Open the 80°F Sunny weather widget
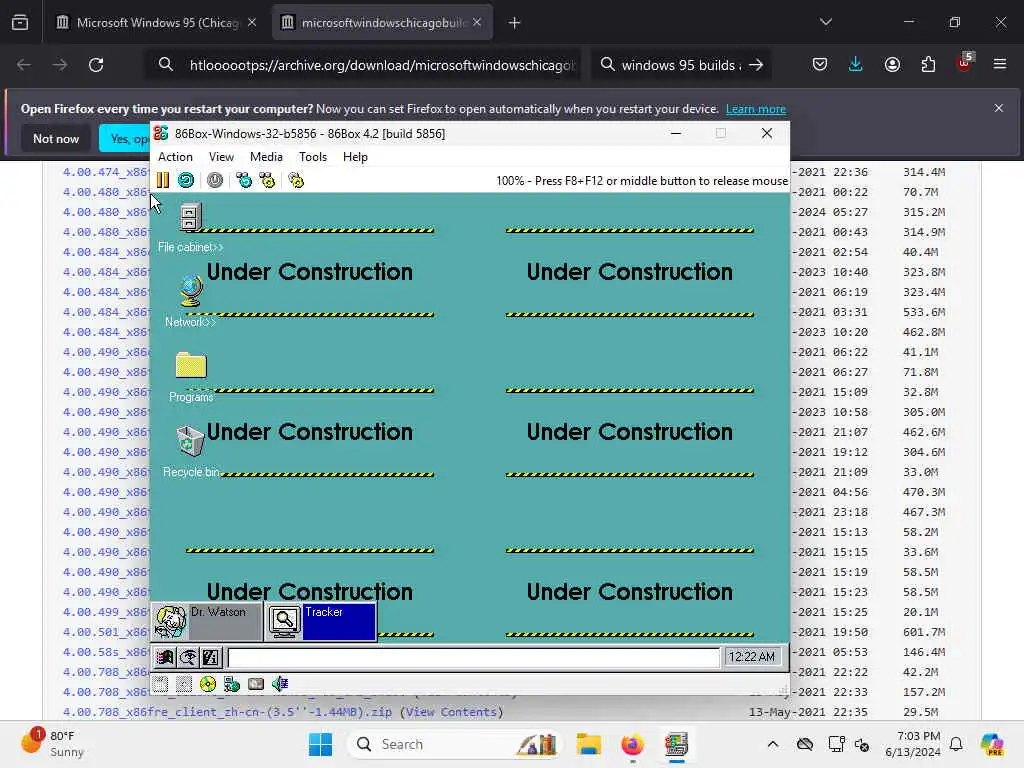 54,744
